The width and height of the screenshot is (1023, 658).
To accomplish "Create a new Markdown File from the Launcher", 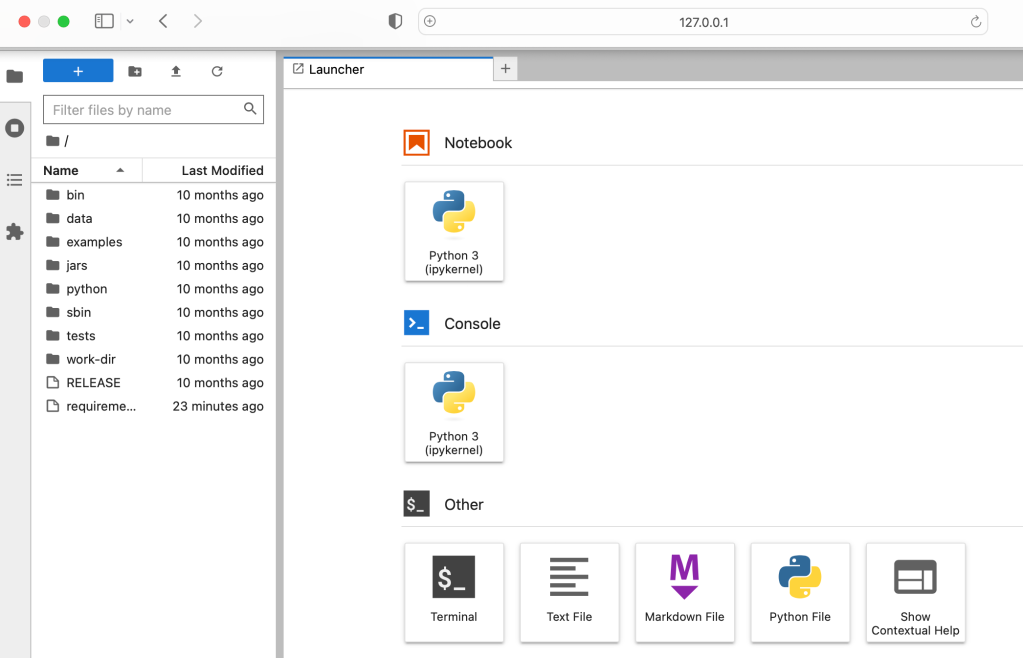I will 685,592.
